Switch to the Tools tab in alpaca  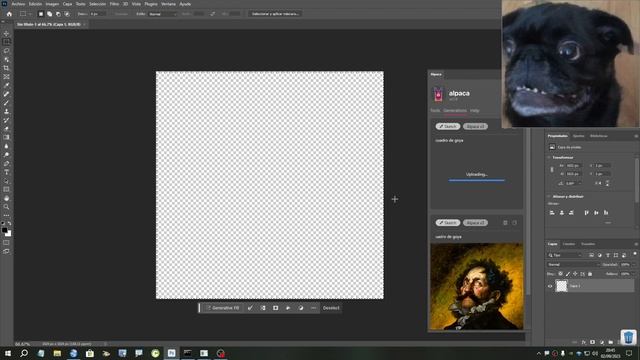pos(435,111)
